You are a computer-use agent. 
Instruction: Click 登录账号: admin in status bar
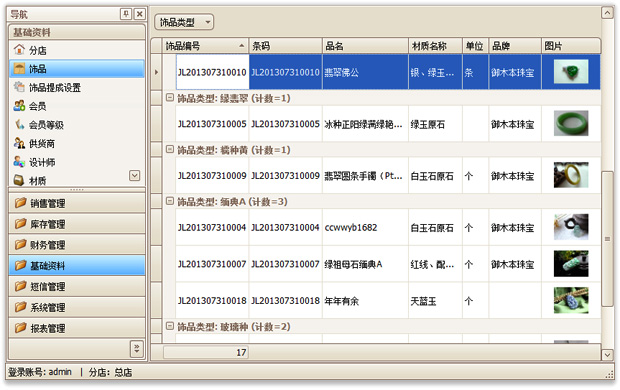(x=40, y=372)
